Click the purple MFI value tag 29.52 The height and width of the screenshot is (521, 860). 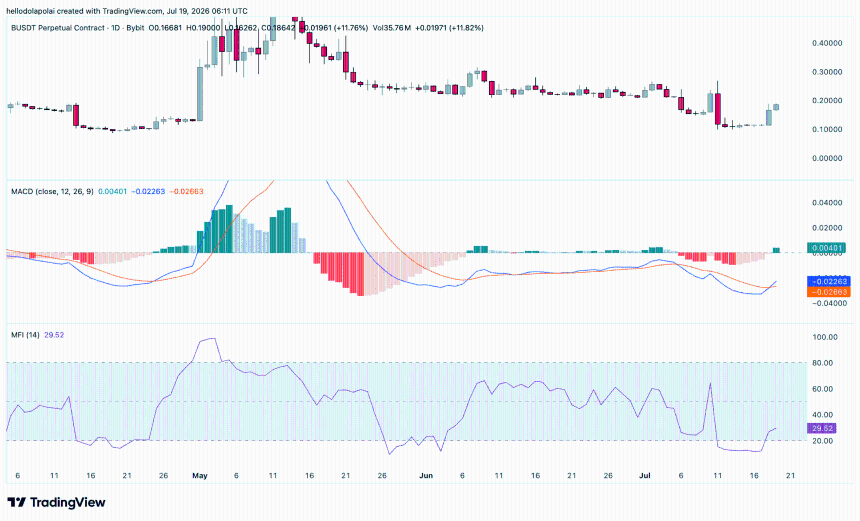(x=822, y=428)
